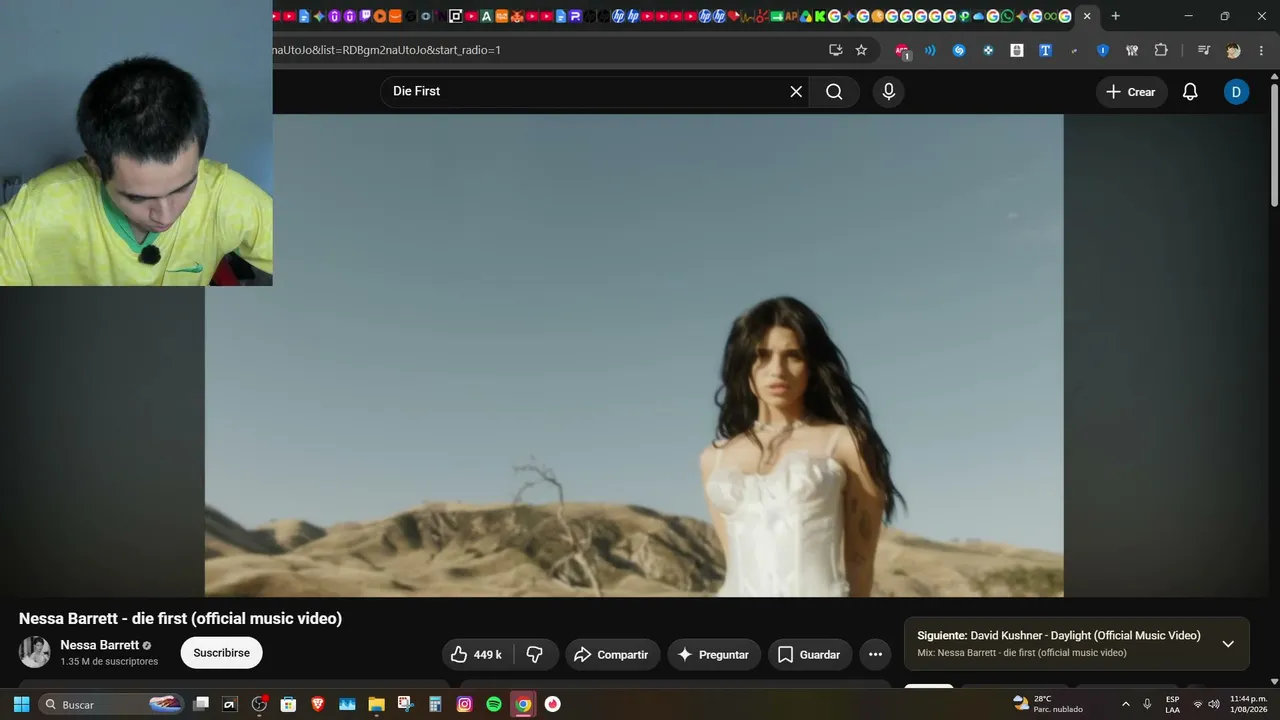Open a new browser tab
Screen dimensions: 1280x720
(1116, 16)
